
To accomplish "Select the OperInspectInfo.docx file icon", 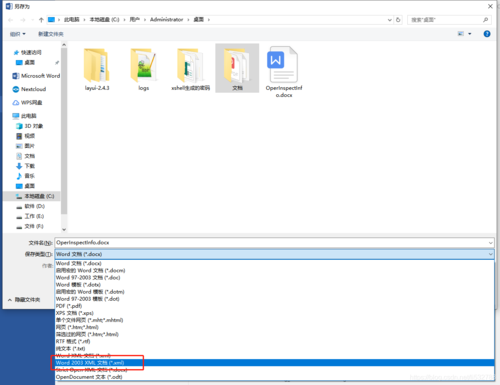I will tap(282, 64).
